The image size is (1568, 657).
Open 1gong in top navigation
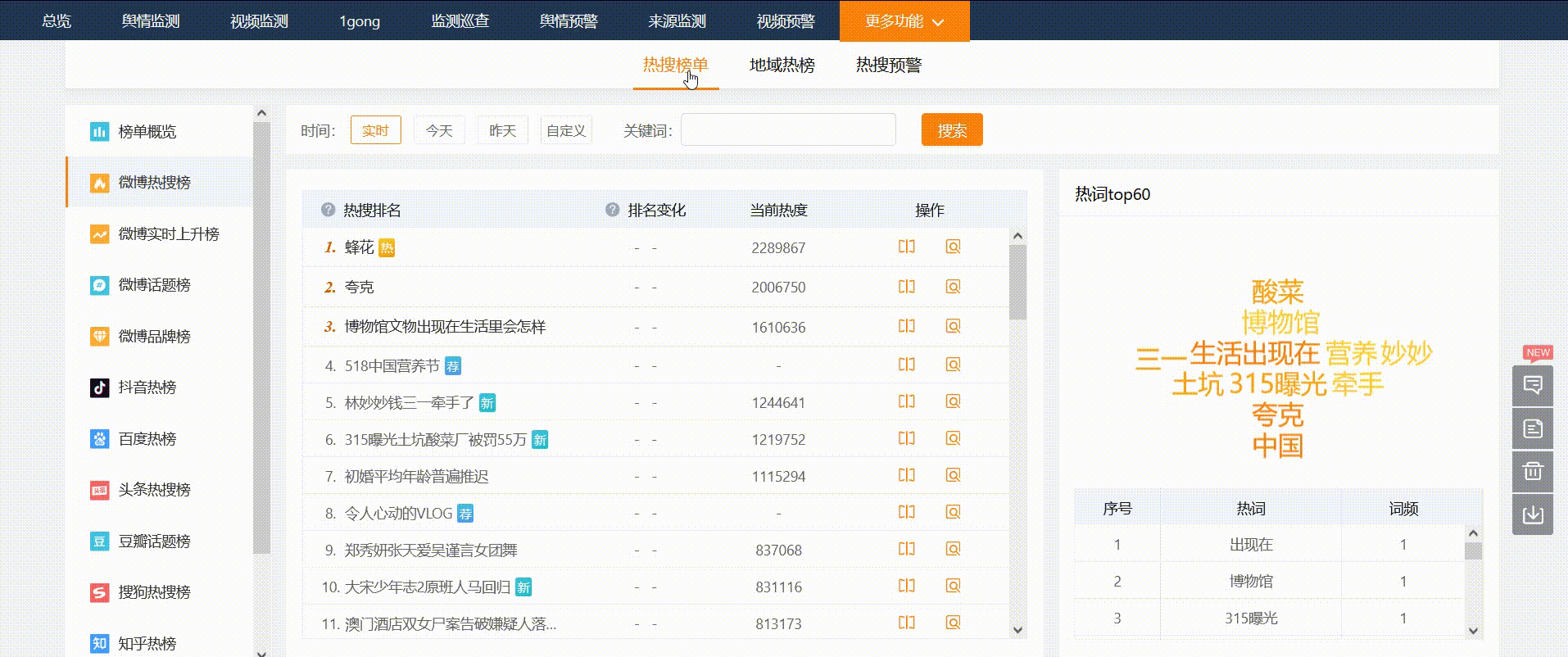tap(360, 21)
